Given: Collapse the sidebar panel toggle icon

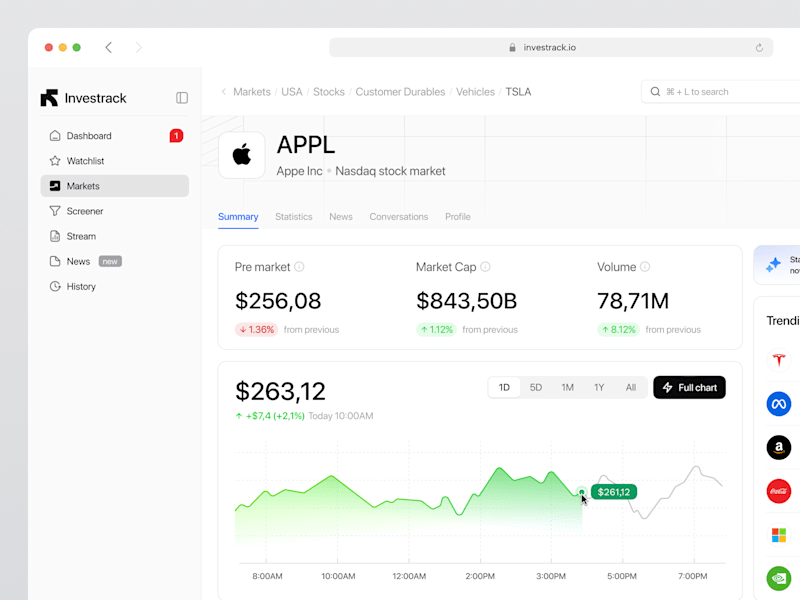Looking at the screenshot, I should pos(182,98).
